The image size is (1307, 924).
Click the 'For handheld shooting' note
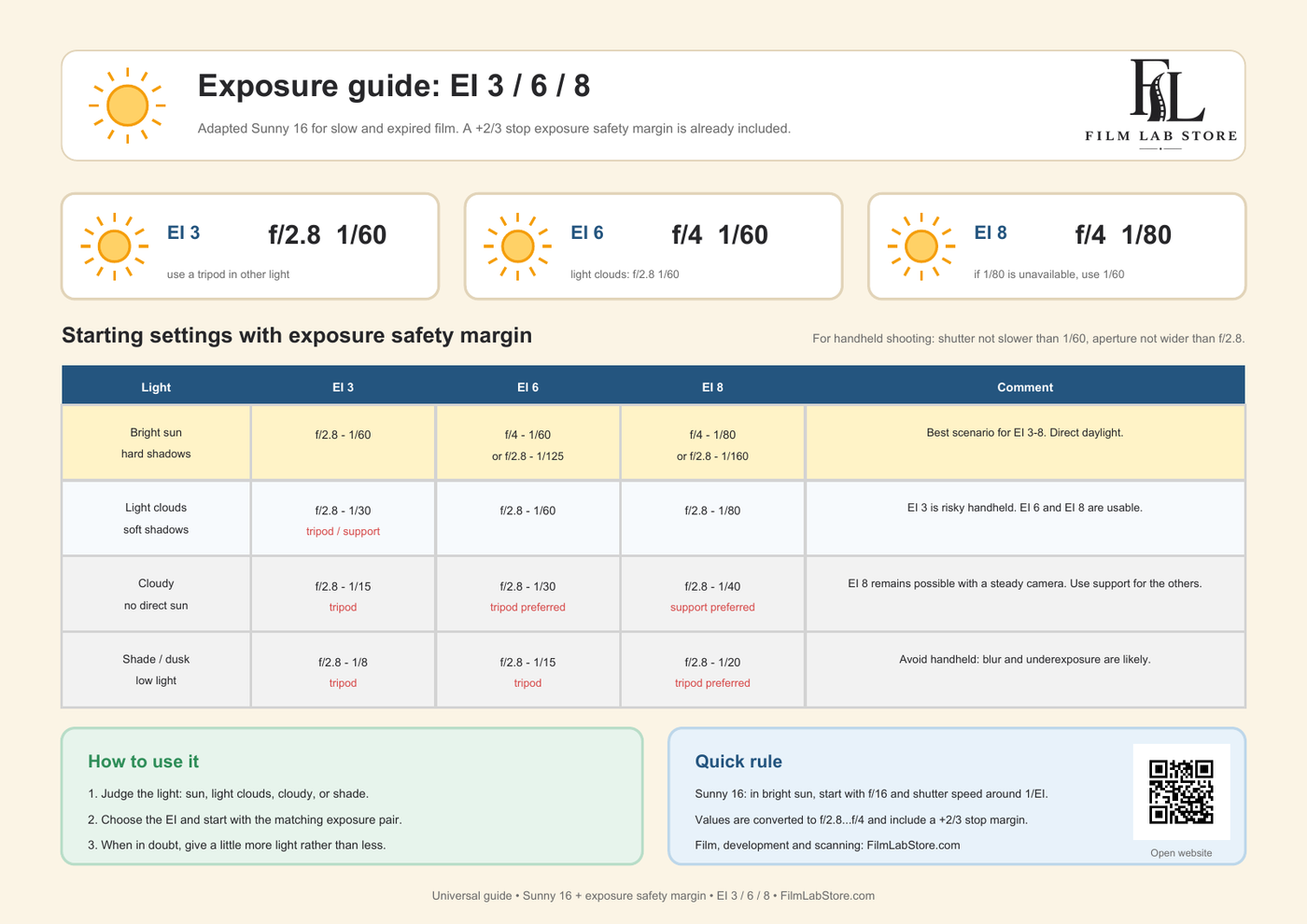pyautogui.click(x=1029, y=339)
